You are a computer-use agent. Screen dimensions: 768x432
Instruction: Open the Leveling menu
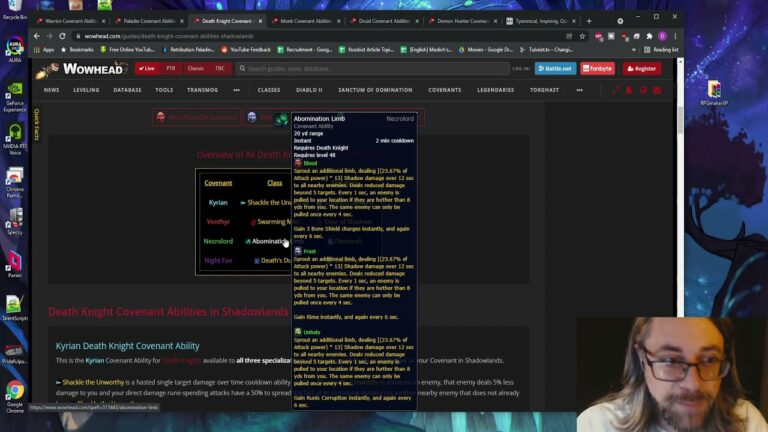86,90
